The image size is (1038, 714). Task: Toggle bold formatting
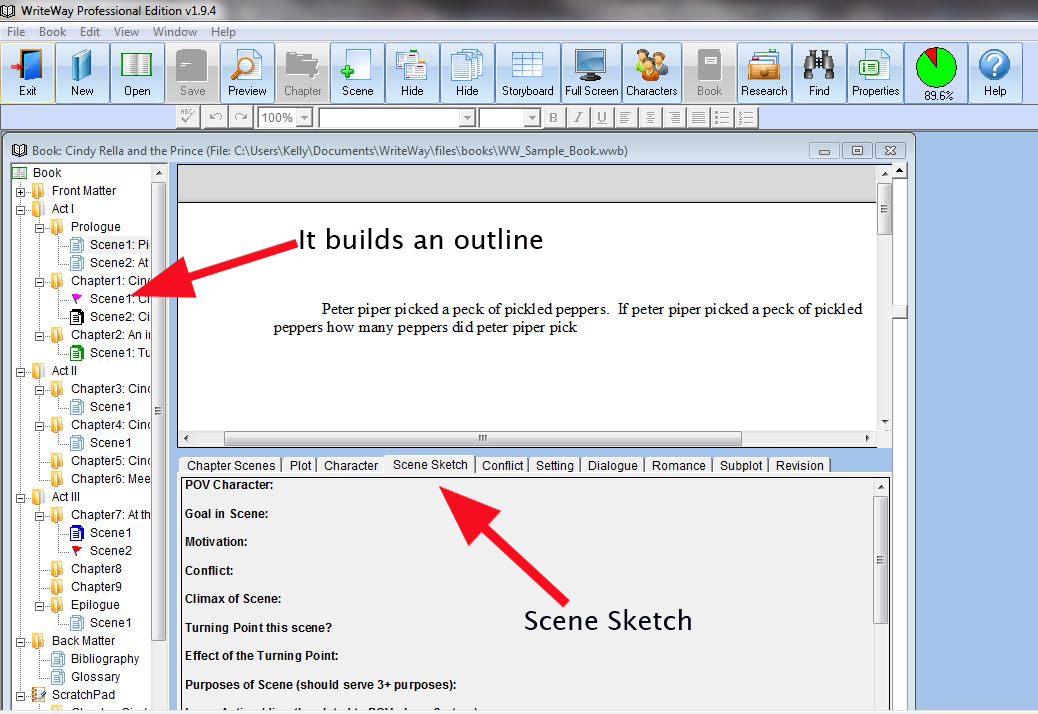(553, 118)
